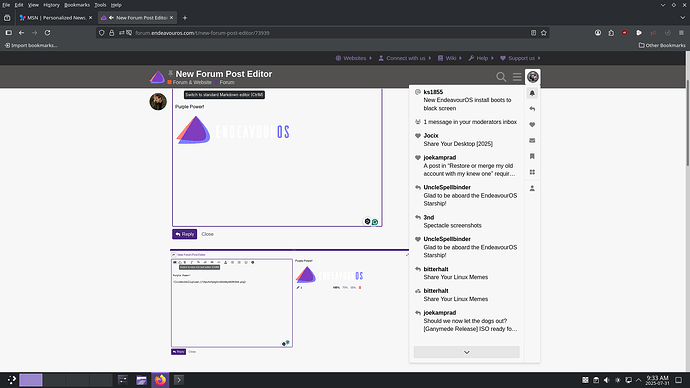Toggle the bookmark star for this page

[544, 33]
